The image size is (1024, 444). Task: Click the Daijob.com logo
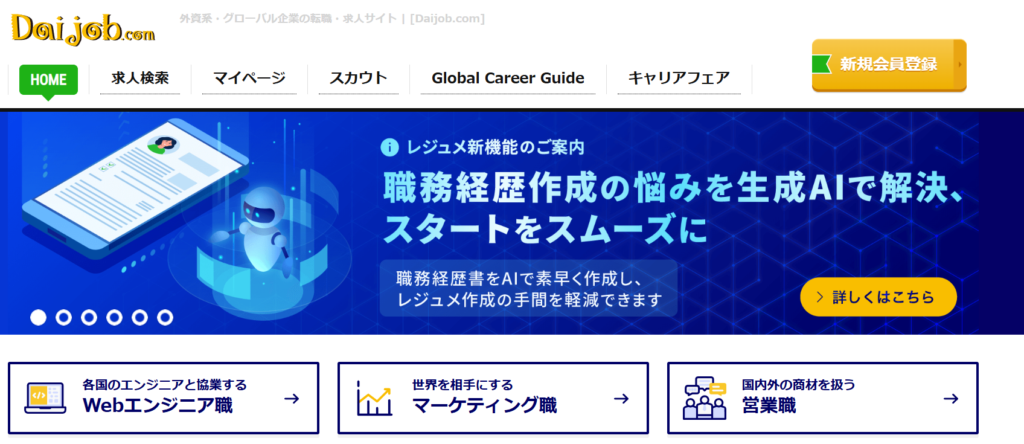(84, 28)
